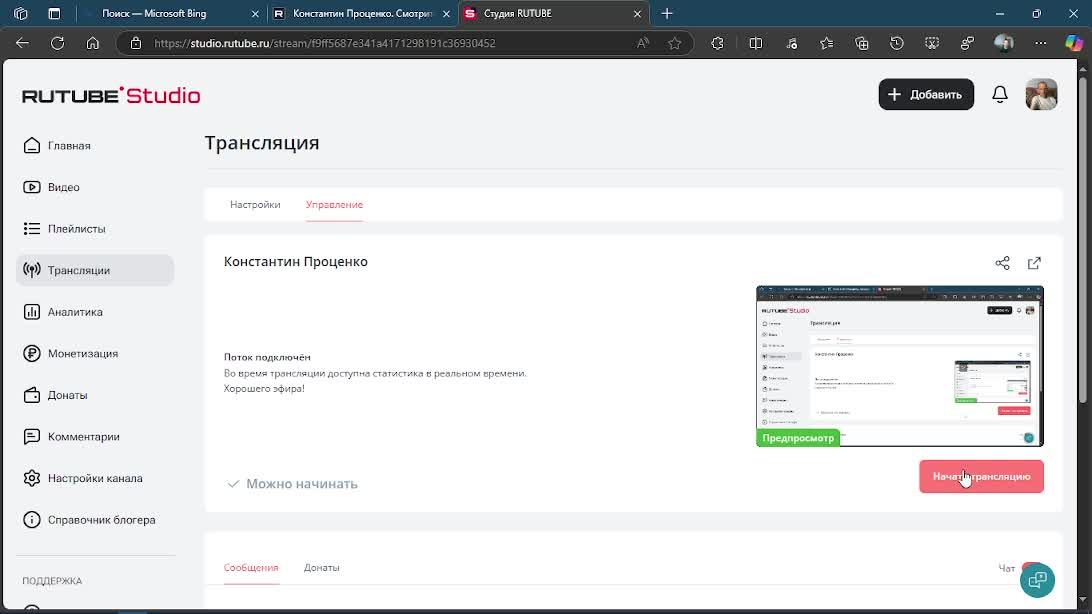Open browser settings and more menu

(x=1040, y=43)
